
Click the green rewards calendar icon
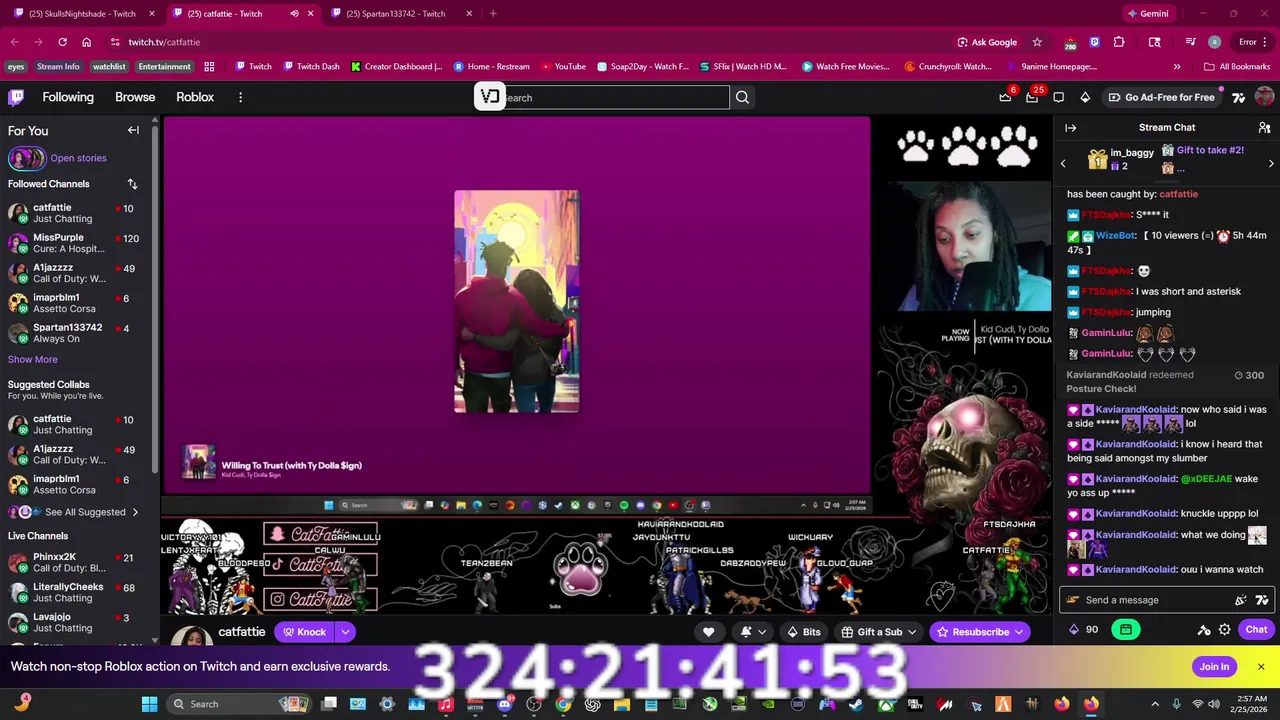pos(1126,630)
